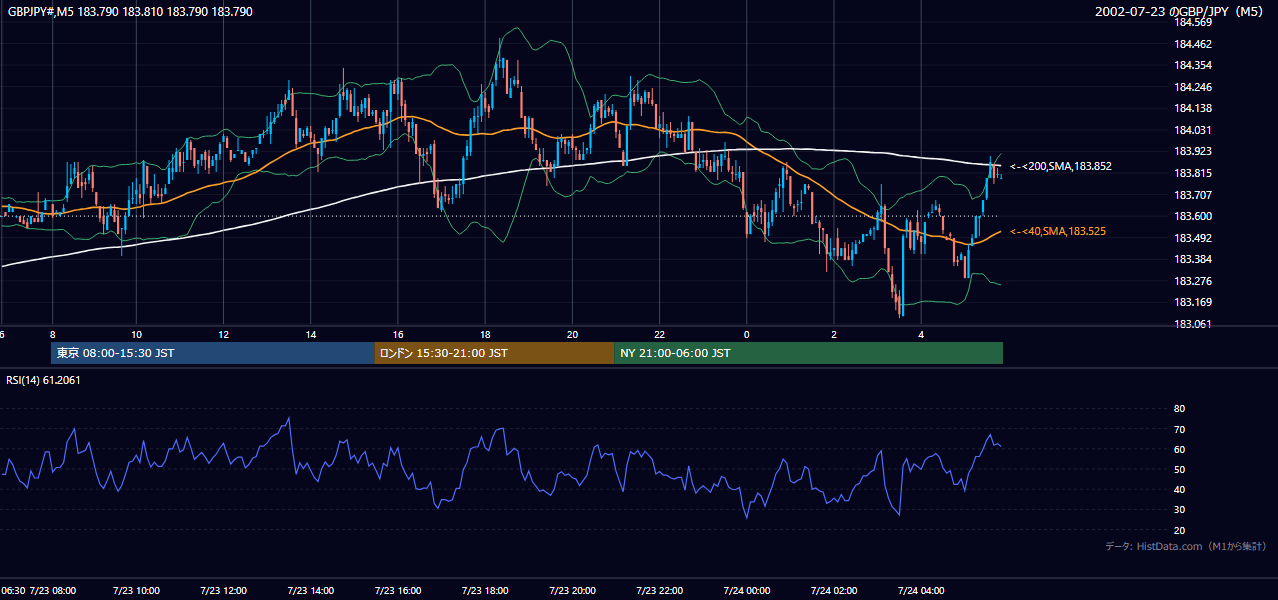The image size is (1278, 600).
Task: Click price axis label 183.276
Action: click(1192, 281)
